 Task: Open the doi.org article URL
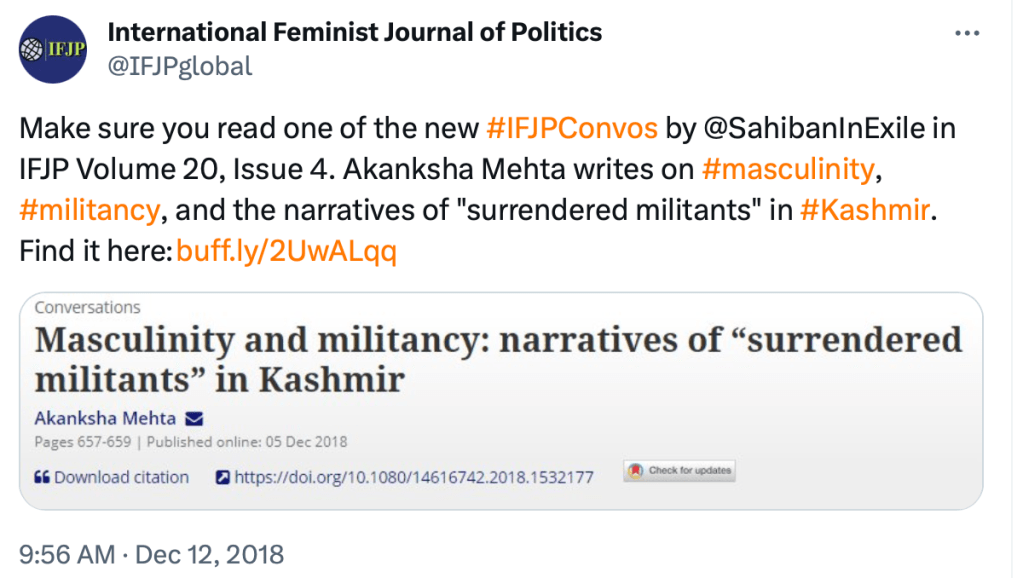tap(414, 477)
